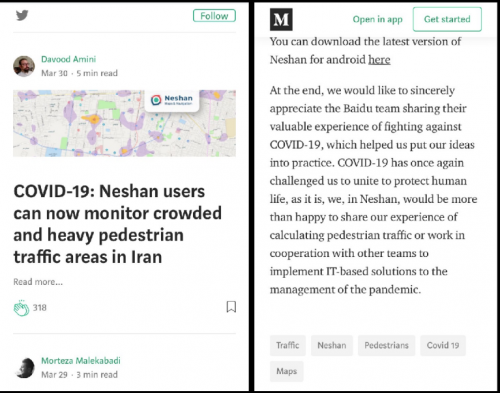This screenshot has height=393, width=500.
Task: Bookmark the Neshan users article
Action: coord(231,307)
